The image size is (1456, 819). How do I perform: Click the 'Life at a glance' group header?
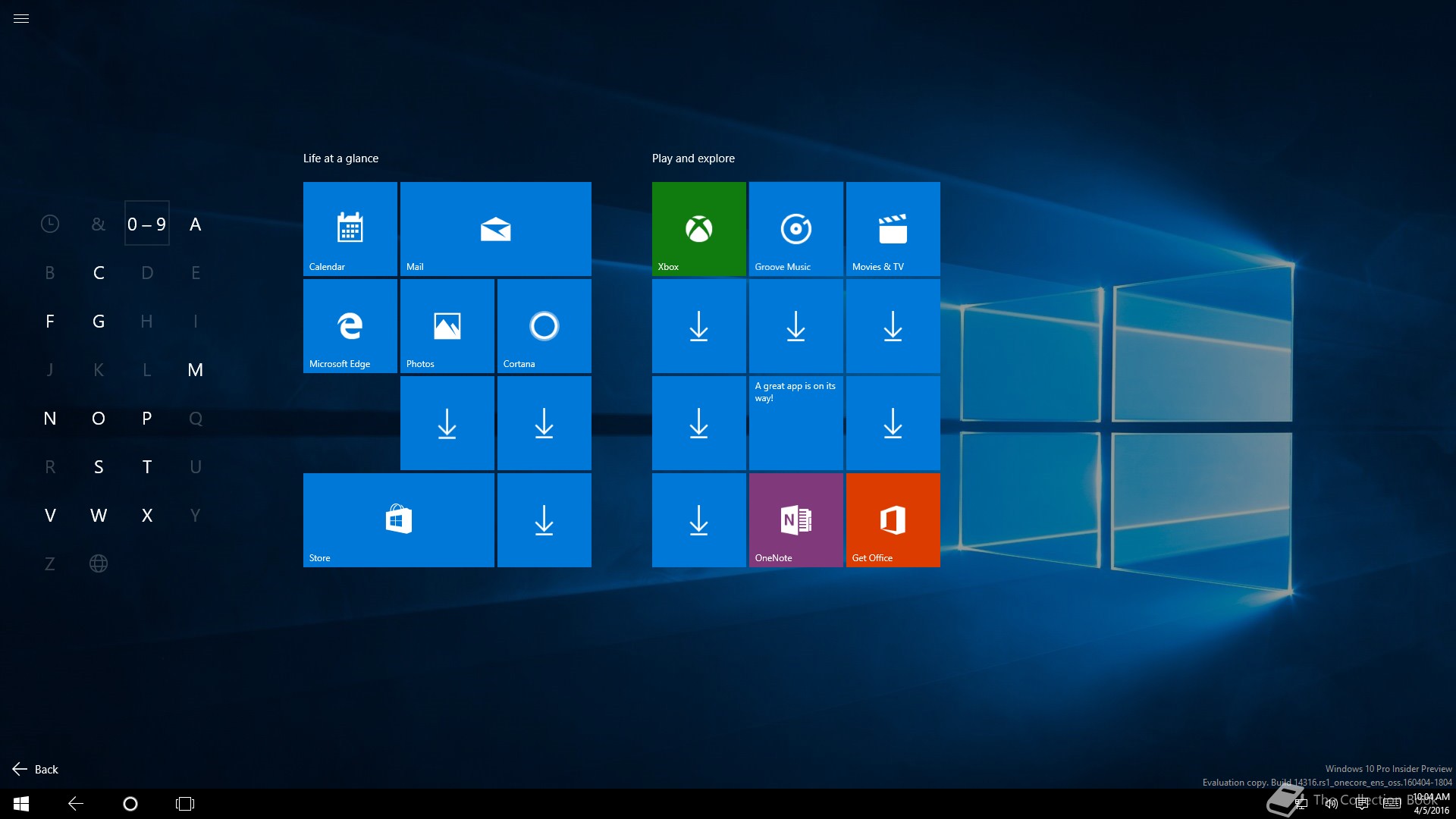[x=341, y=158]
